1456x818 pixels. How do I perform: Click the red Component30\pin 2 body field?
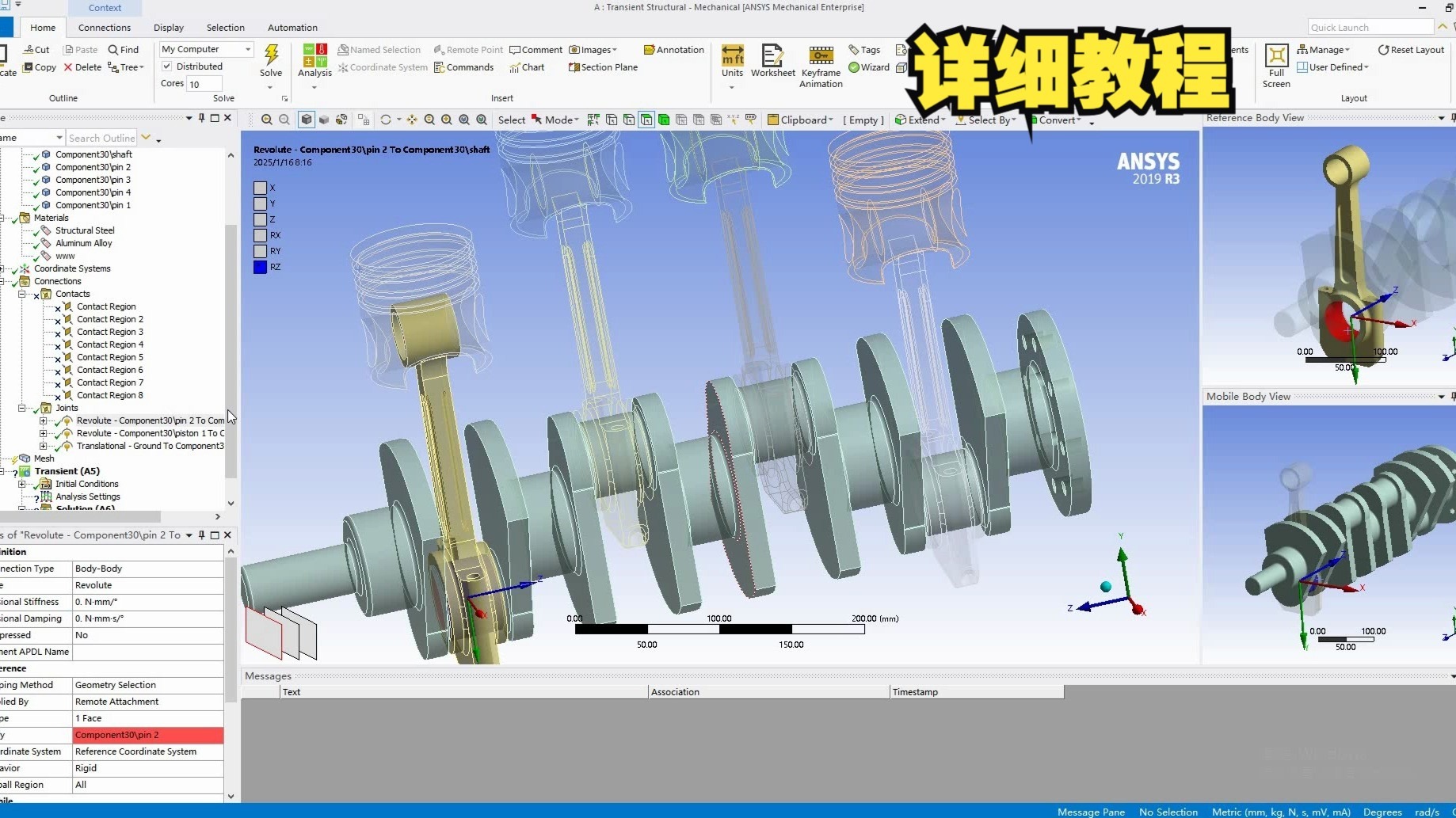[148, 735]
